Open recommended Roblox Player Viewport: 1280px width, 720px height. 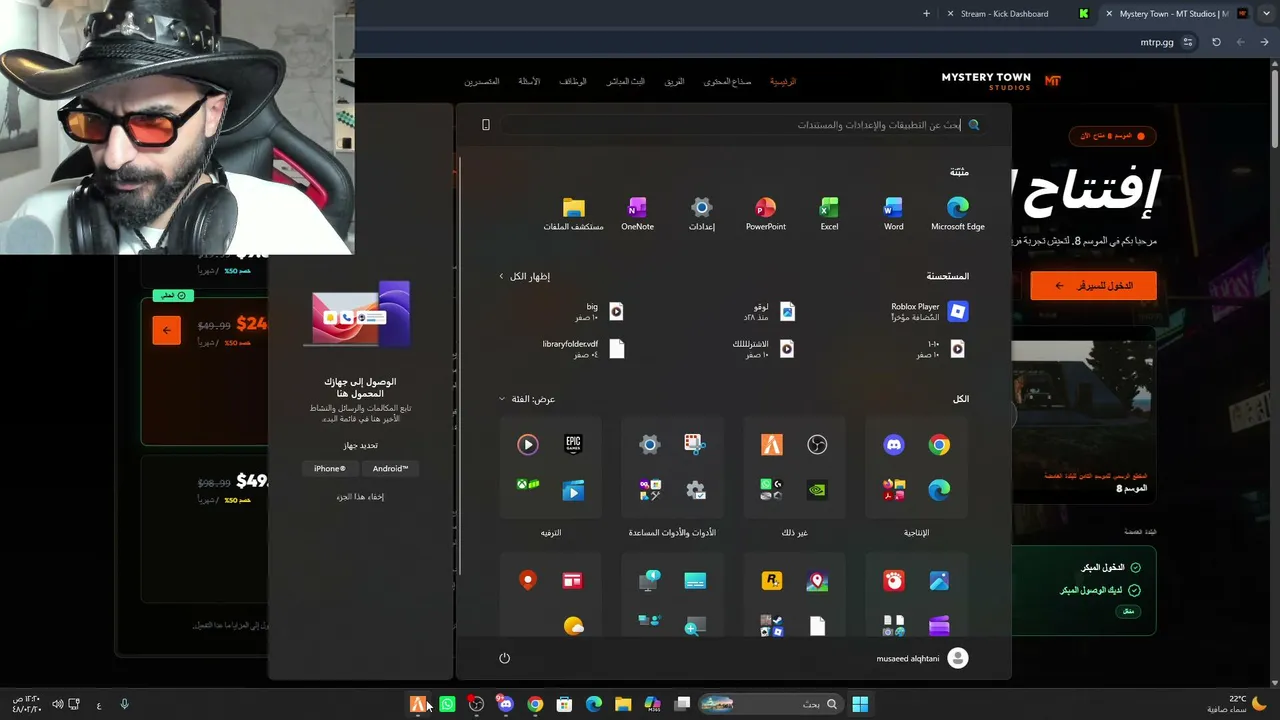tap(929, 312)
